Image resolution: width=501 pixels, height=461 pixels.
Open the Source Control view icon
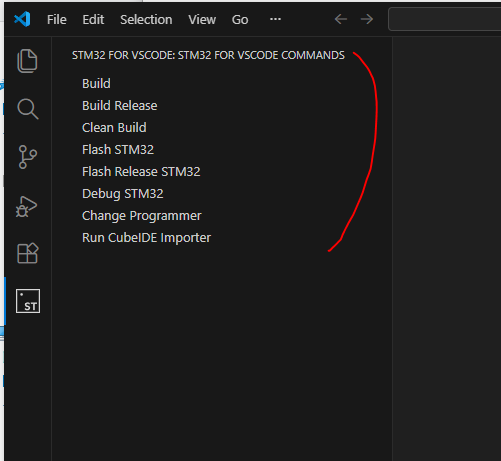(x=28, y=157)
